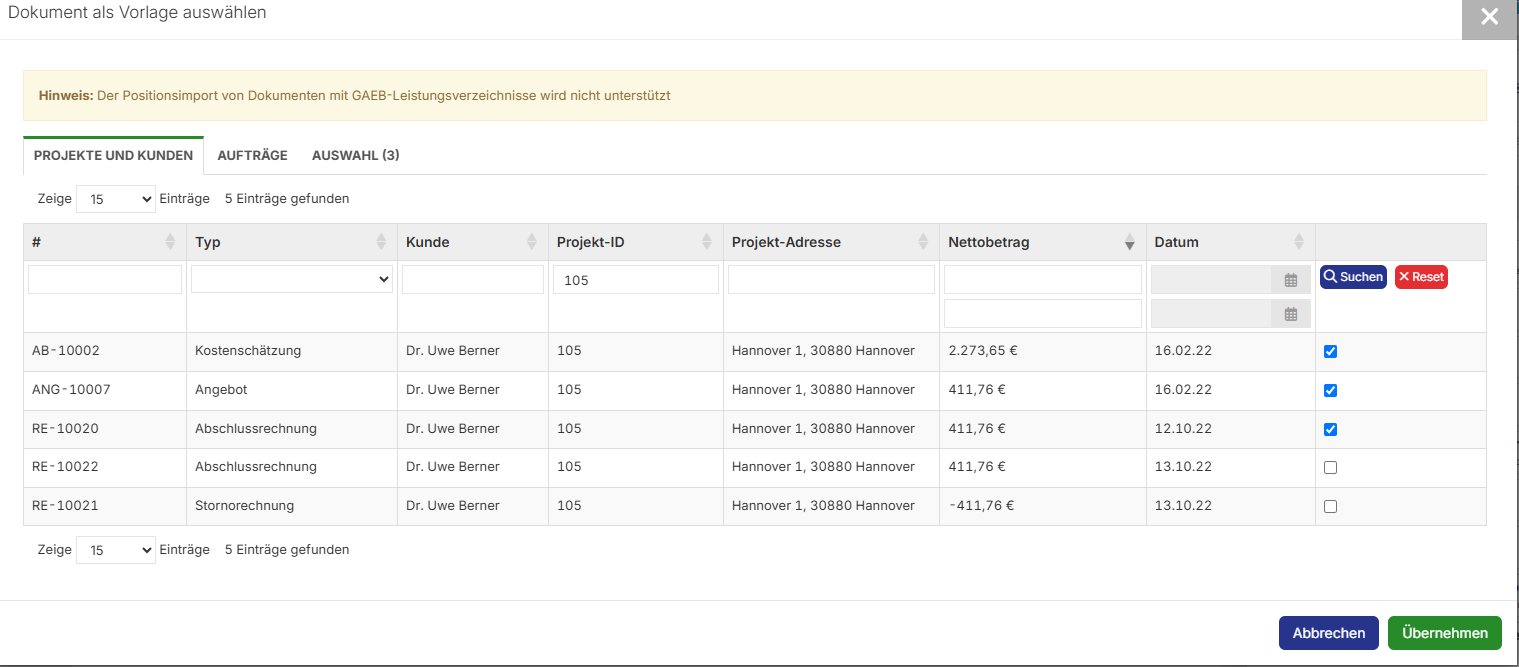Viewport: 1519px width, 667px height.
Task: Uncheck the AB-10002 row checkbox
Action: coord(1330,352)
